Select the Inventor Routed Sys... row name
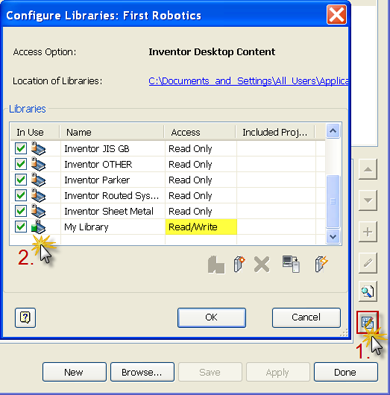 pyautogui.click(x=111, y=195)
